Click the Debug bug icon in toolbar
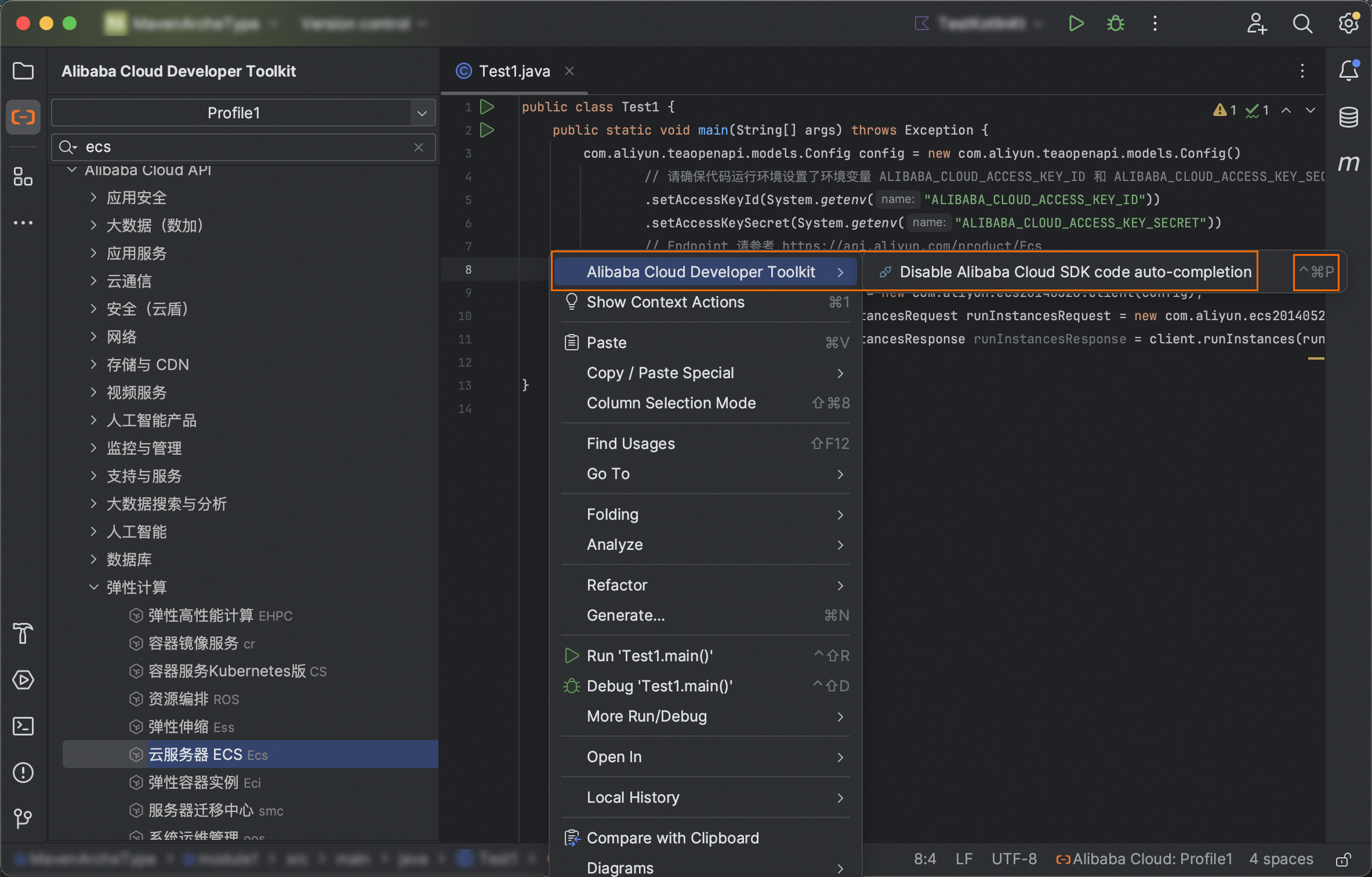The width and height of the screenshot is (1372, 877). click(1116, 24)
